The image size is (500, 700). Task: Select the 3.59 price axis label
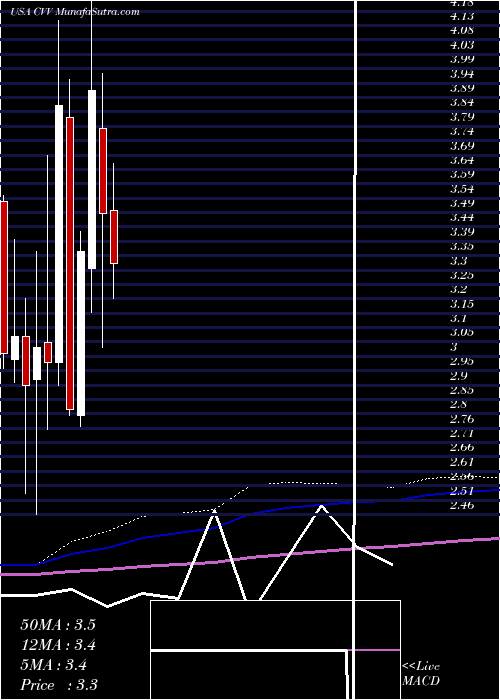click(462, 174)
